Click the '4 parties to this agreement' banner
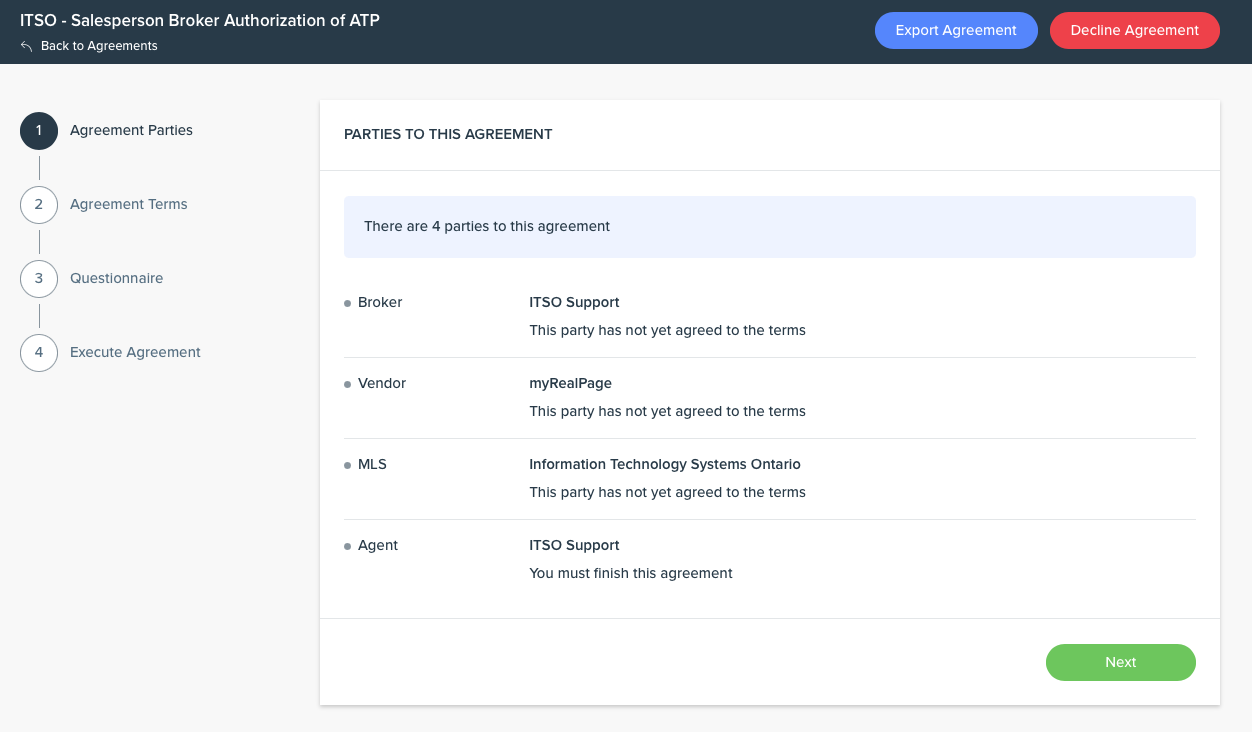Image resolution: width=1252 pixels, height=732 pixels. coord(769,227)
